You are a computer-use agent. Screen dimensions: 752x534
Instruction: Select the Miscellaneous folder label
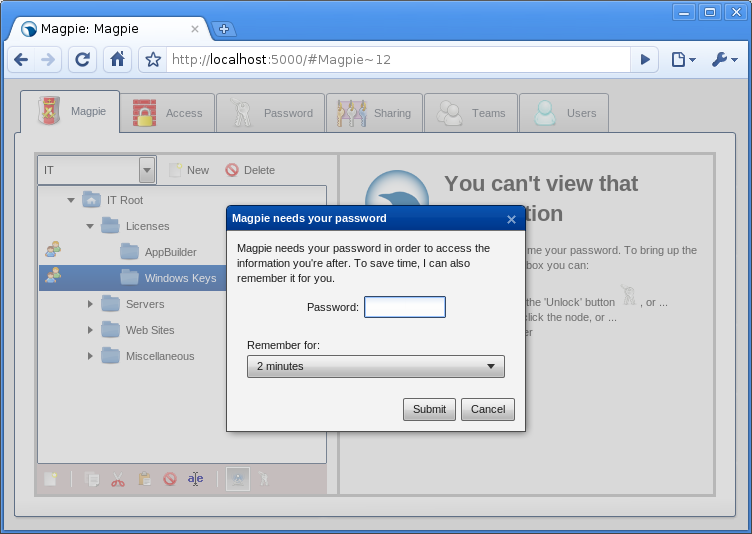[x=160, y=356]
